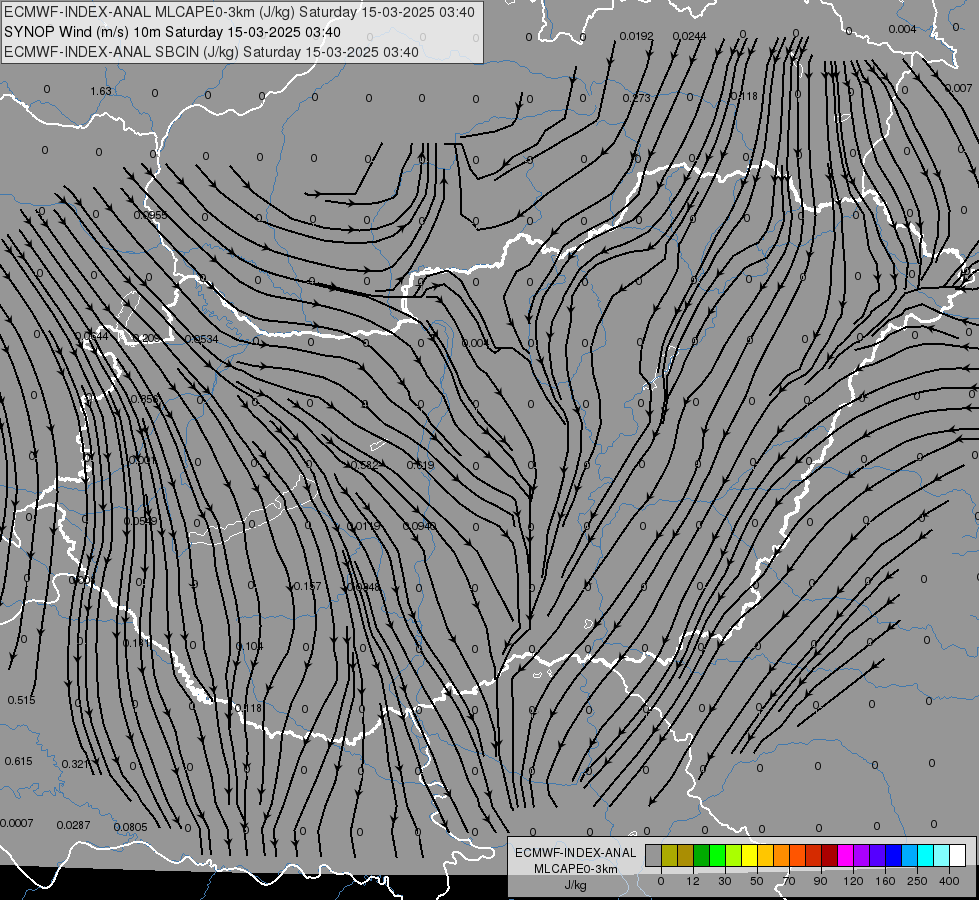
Task: Click the map value '0.515'
Action: tap(21, 700)
